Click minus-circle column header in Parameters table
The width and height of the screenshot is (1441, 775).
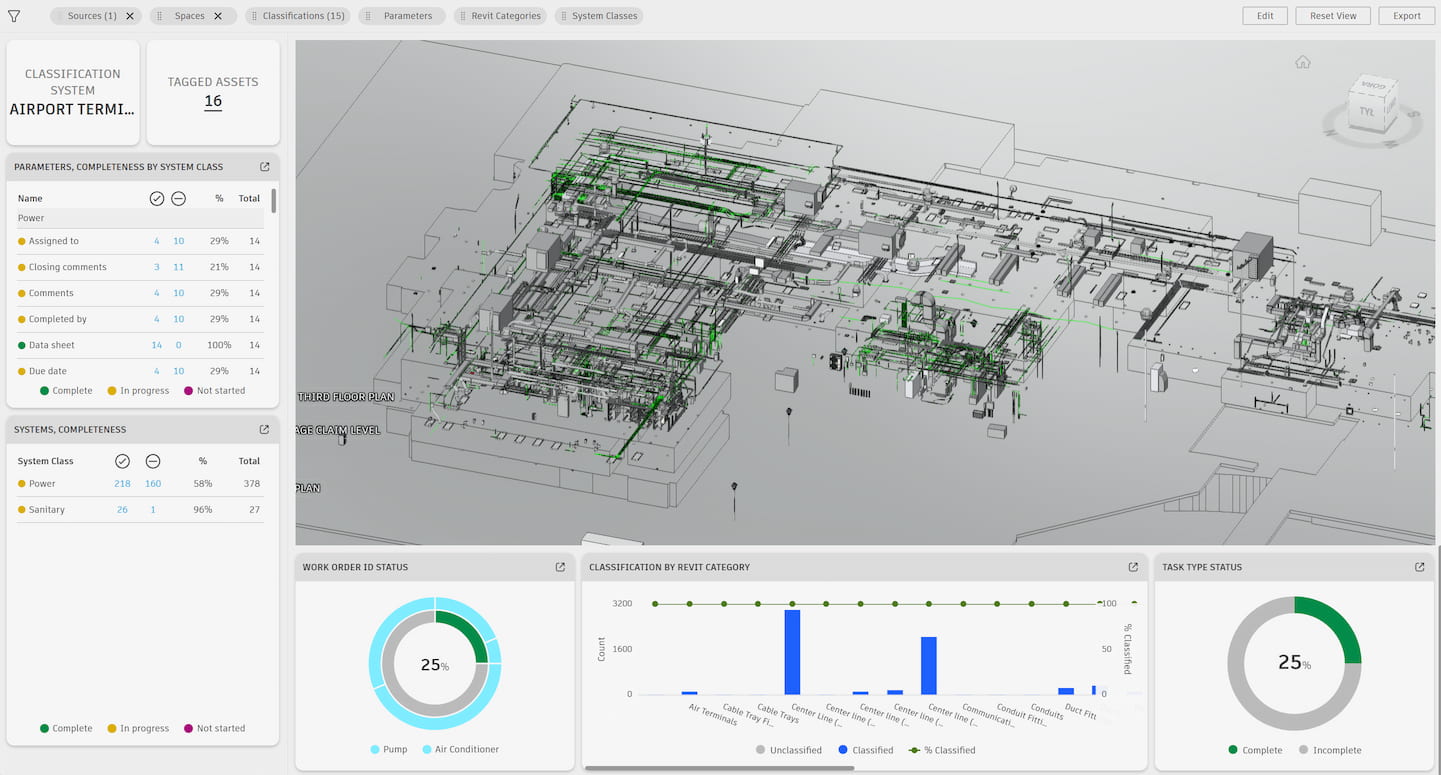[178, 198]
